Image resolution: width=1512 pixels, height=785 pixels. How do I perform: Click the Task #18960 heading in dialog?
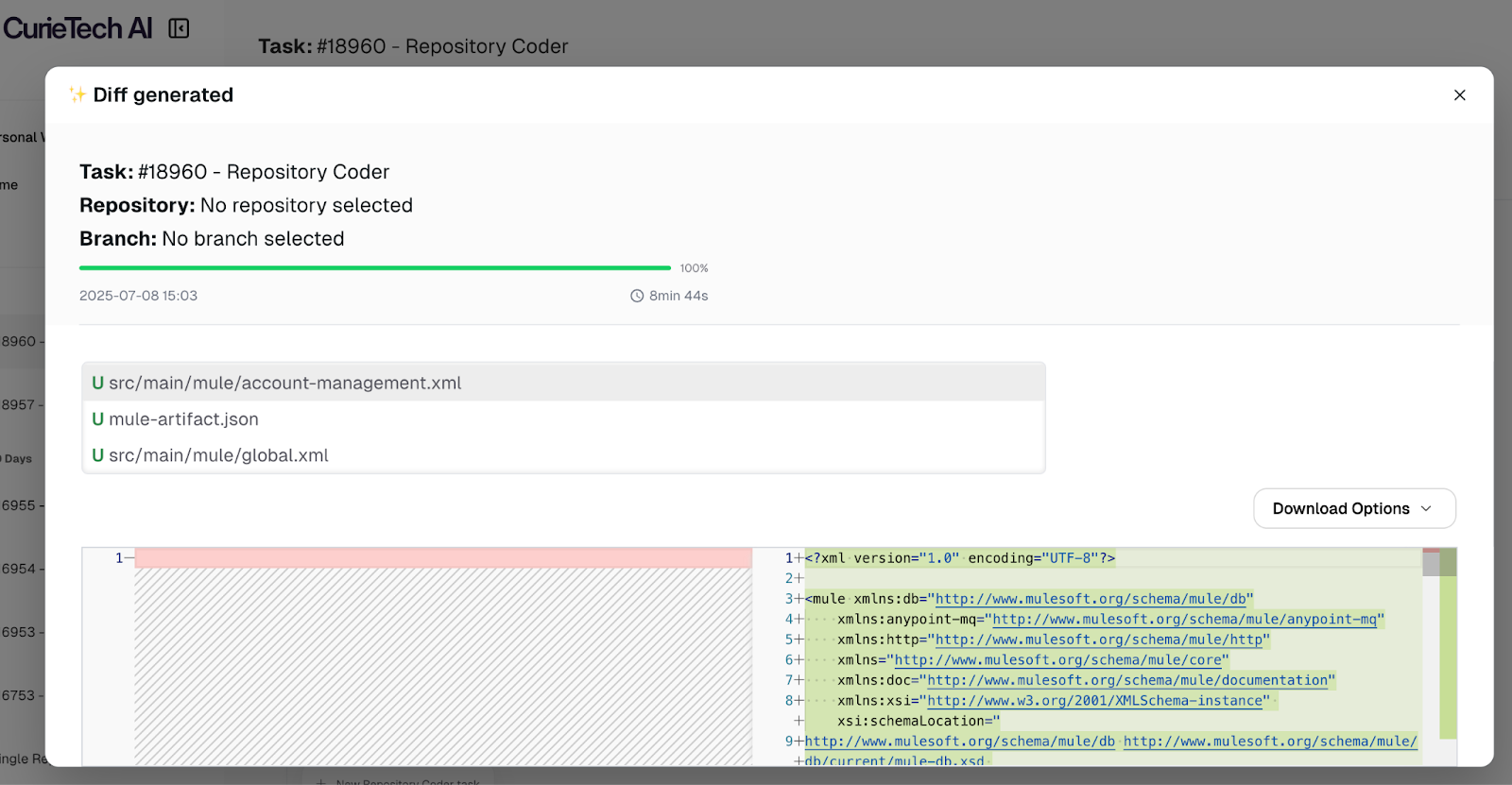click(234, 172)
